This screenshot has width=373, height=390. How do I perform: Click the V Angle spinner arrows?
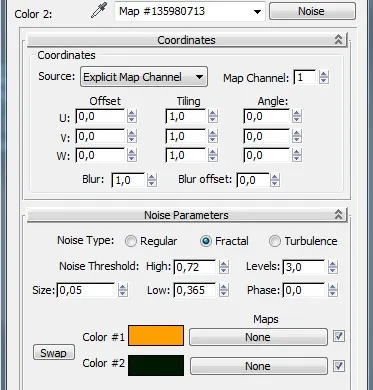coord(297,136)
